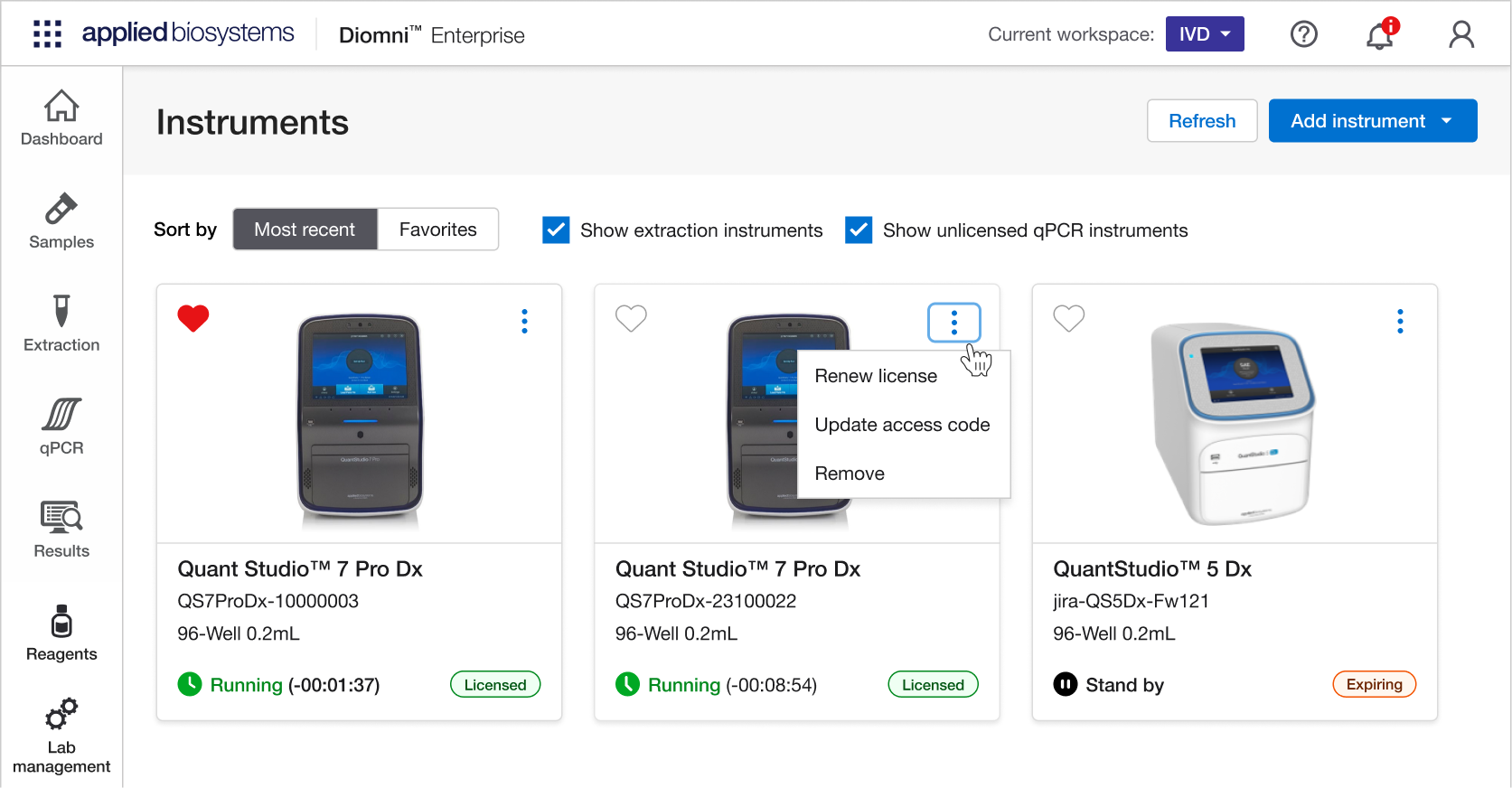Uncheck Show extraction instruments
Image resolution: width=1512 pixels, height=788 pixels.
click(x=556, y=230)
